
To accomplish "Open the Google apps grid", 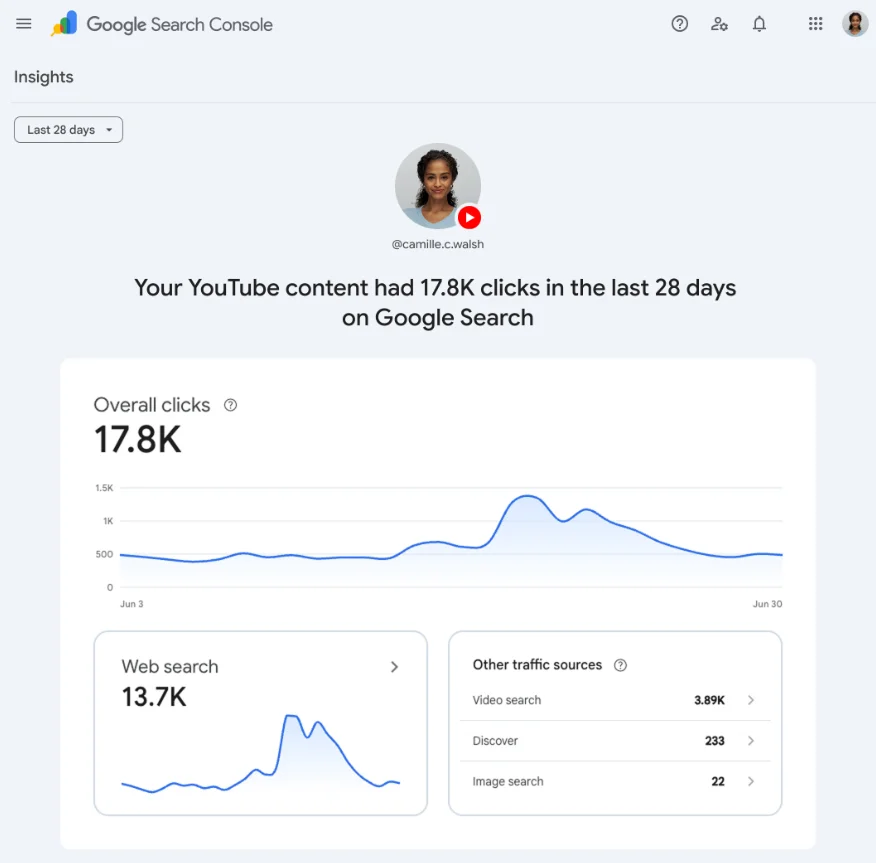I will coord(815,23).
